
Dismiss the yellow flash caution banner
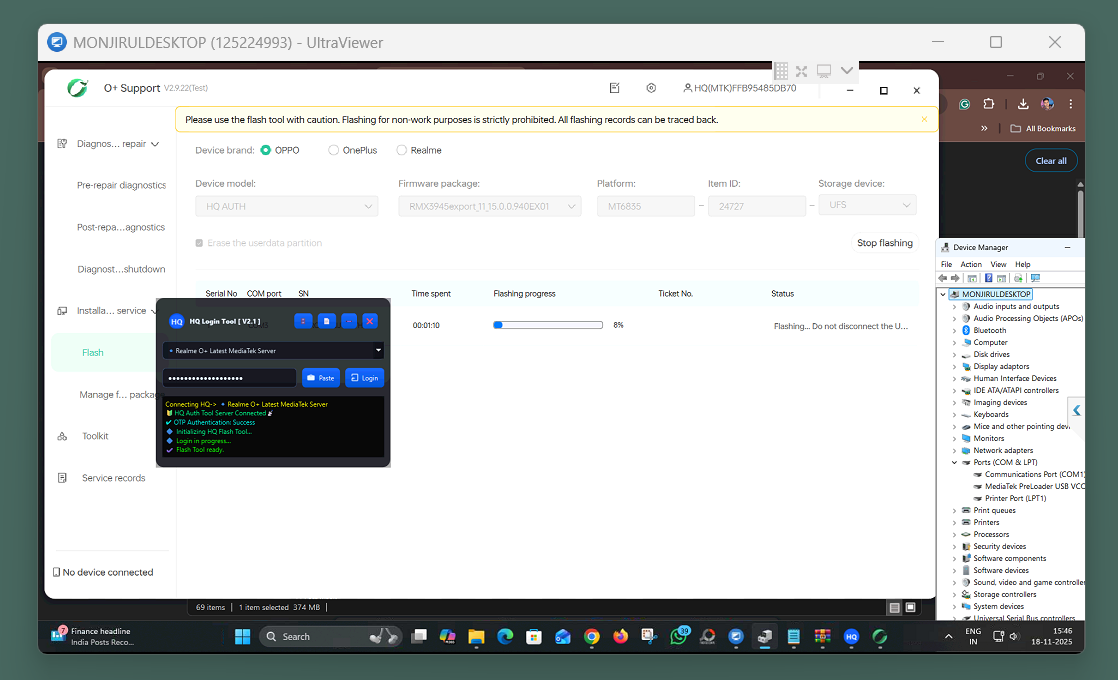pyautogui.click(x=924, y=119)
